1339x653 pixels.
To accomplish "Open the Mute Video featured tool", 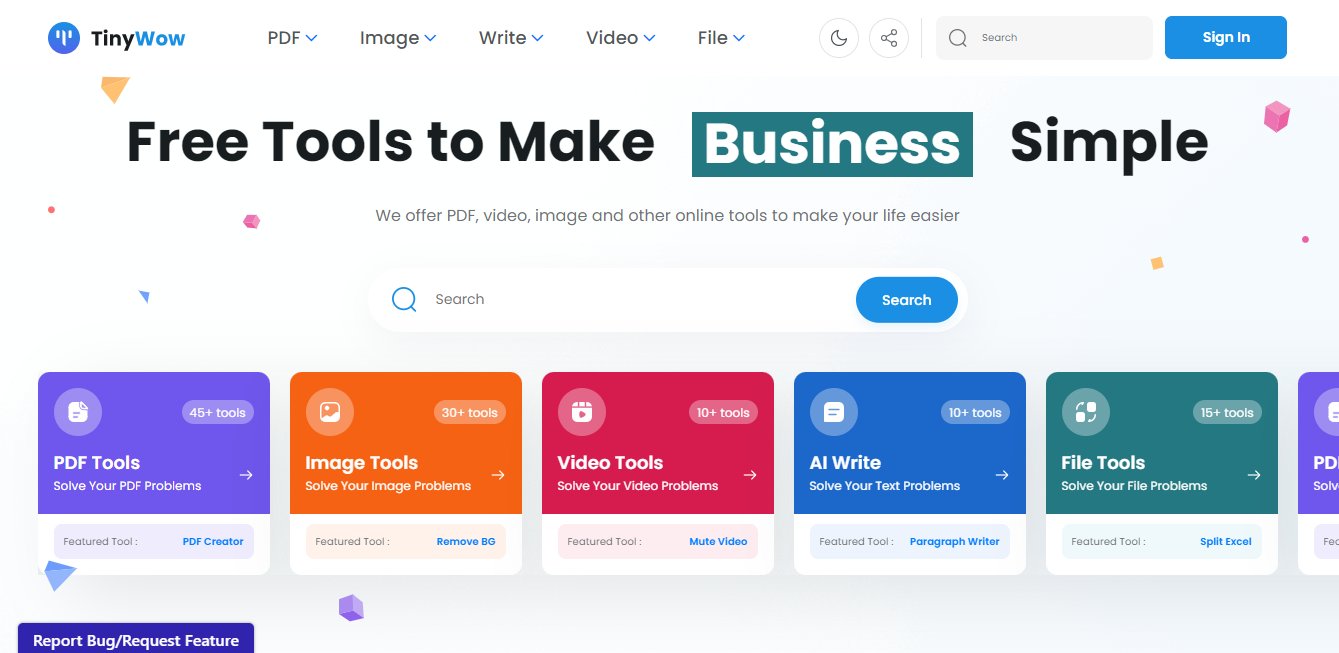I will 718,542.
